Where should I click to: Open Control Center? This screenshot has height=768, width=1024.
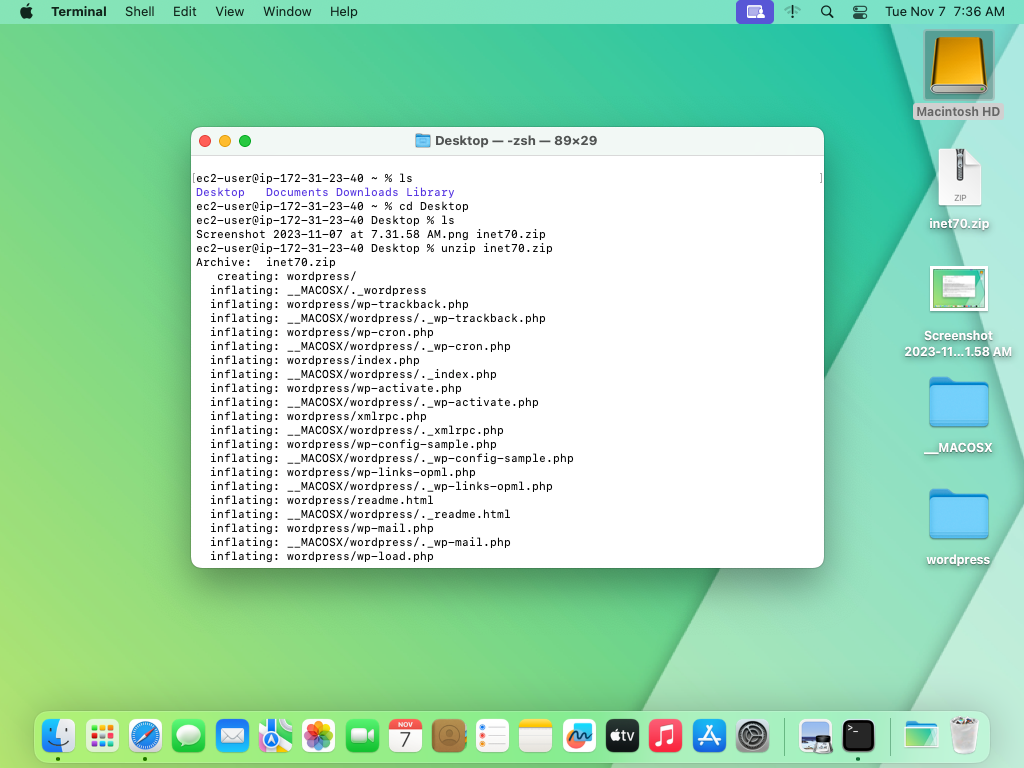point(860,12)
